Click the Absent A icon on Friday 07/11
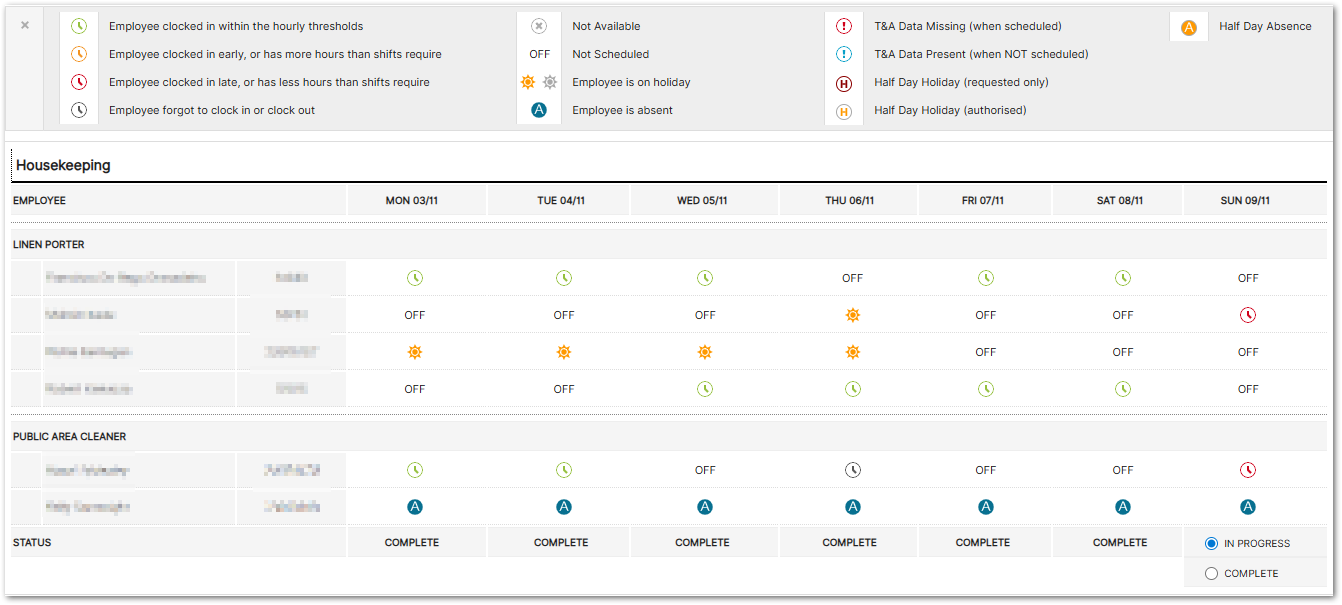1342x605 pixels. (x=986, y=507)
